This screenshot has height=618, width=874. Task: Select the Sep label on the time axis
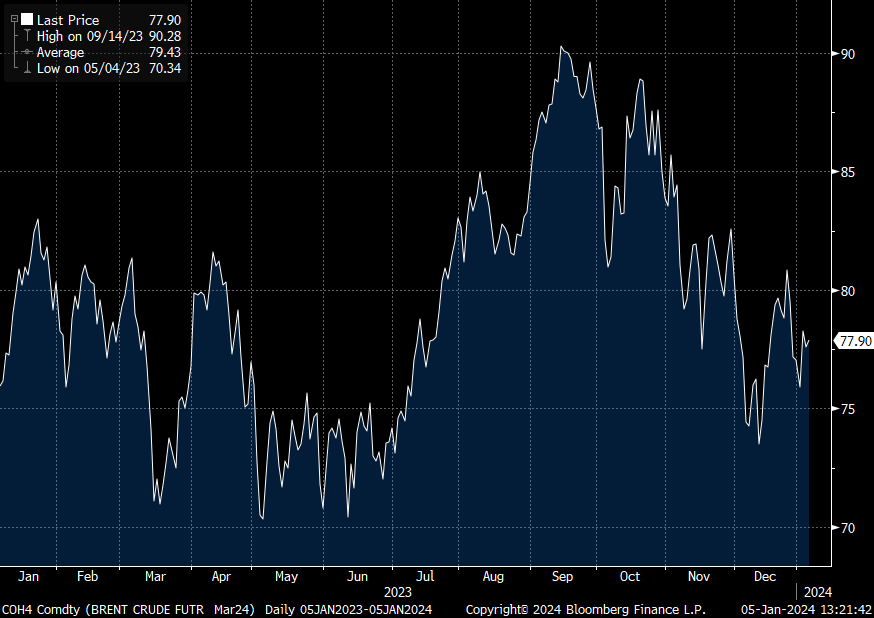coord(563,577)
